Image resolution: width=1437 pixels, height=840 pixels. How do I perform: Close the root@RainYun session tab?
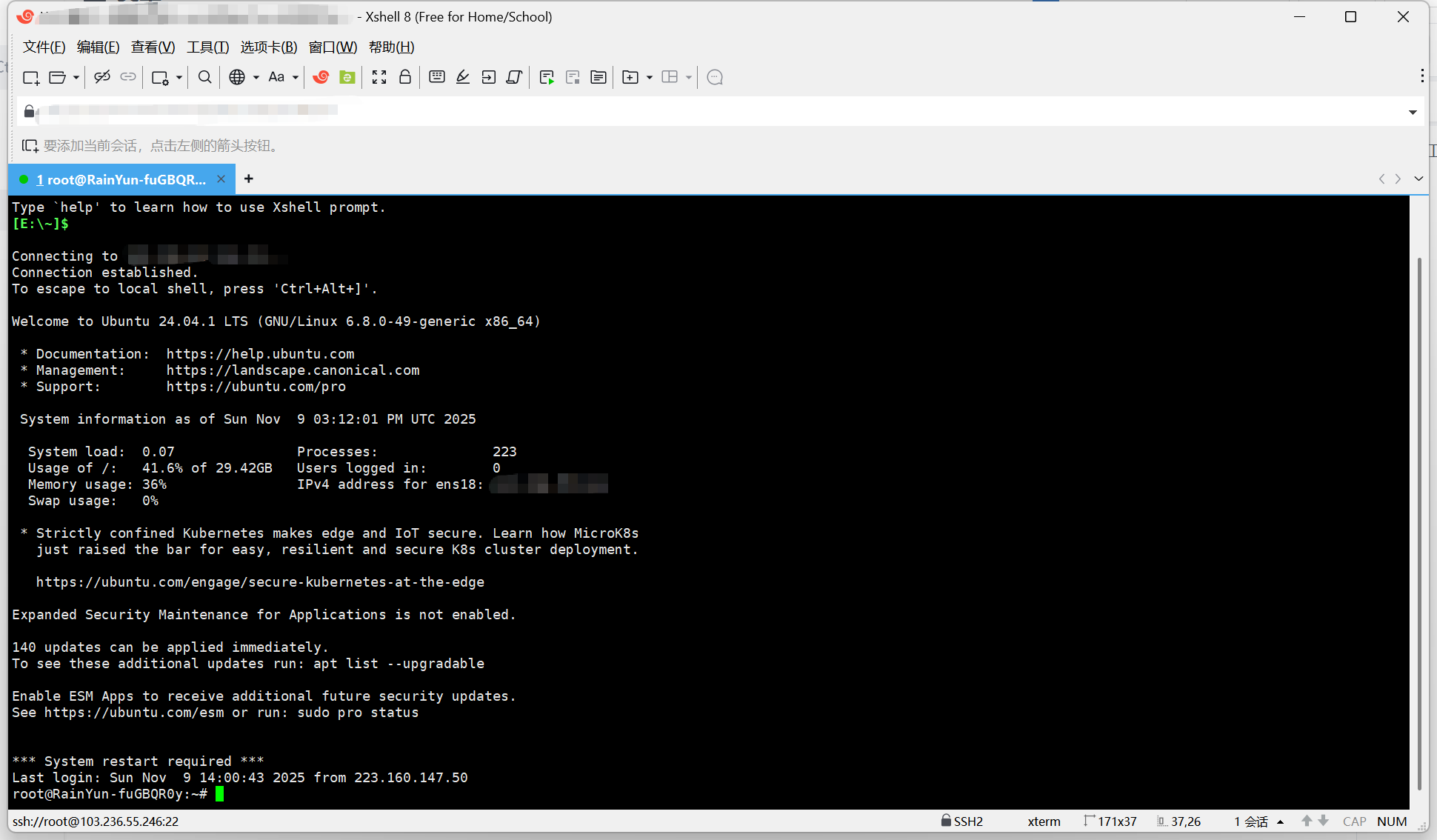(221, 179)
